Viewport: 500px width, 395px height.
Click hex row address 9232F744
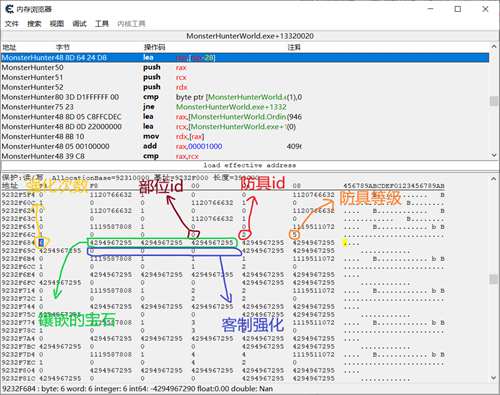pyautogui.click(x=18, y=307)
